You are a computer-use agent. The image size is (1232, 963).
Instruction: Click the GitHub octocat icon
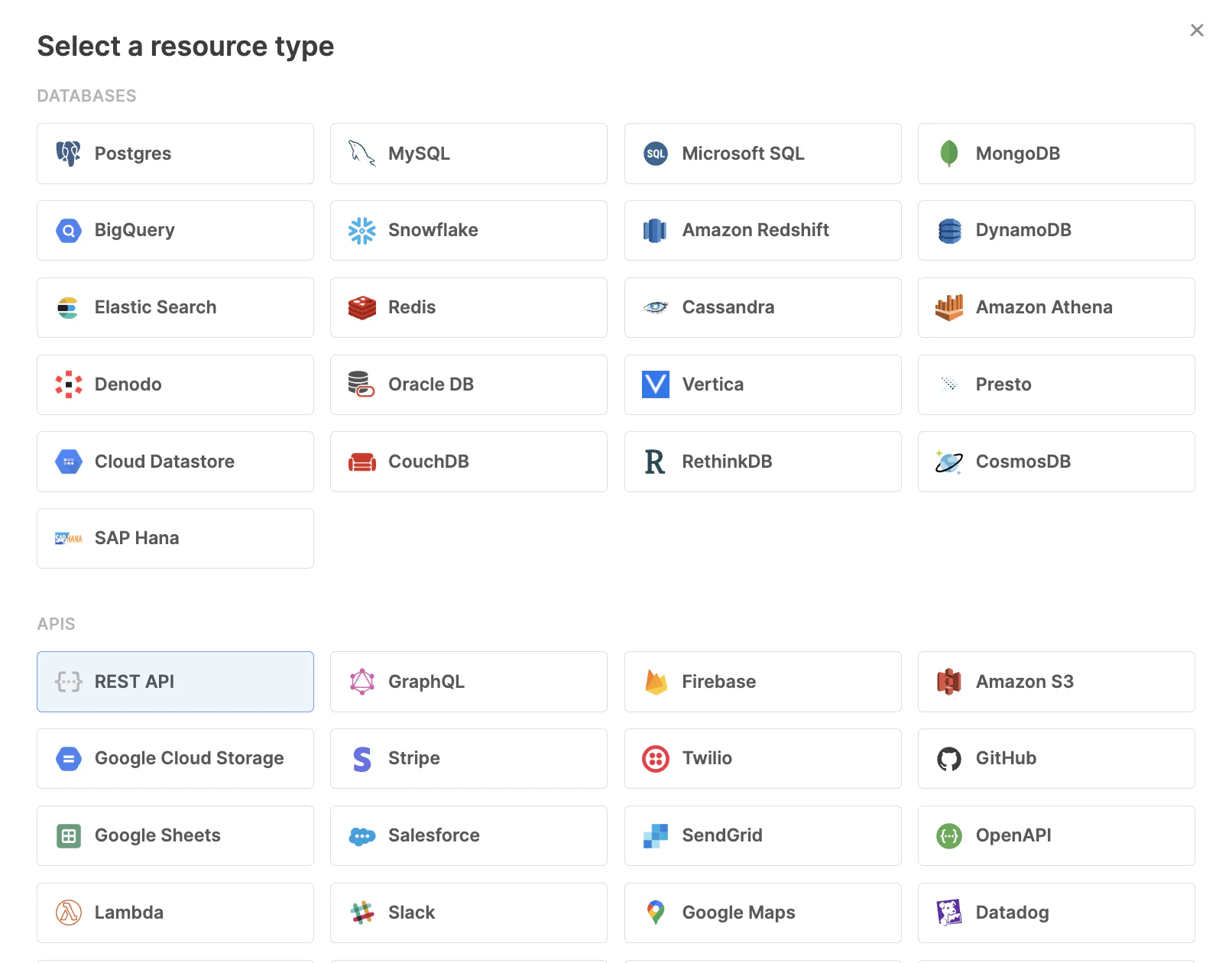click(x=948, y=759)
